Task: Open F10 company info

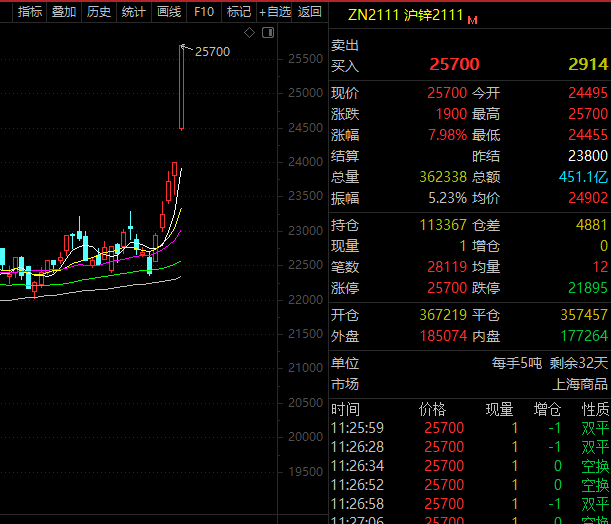Action: point(204,12)
